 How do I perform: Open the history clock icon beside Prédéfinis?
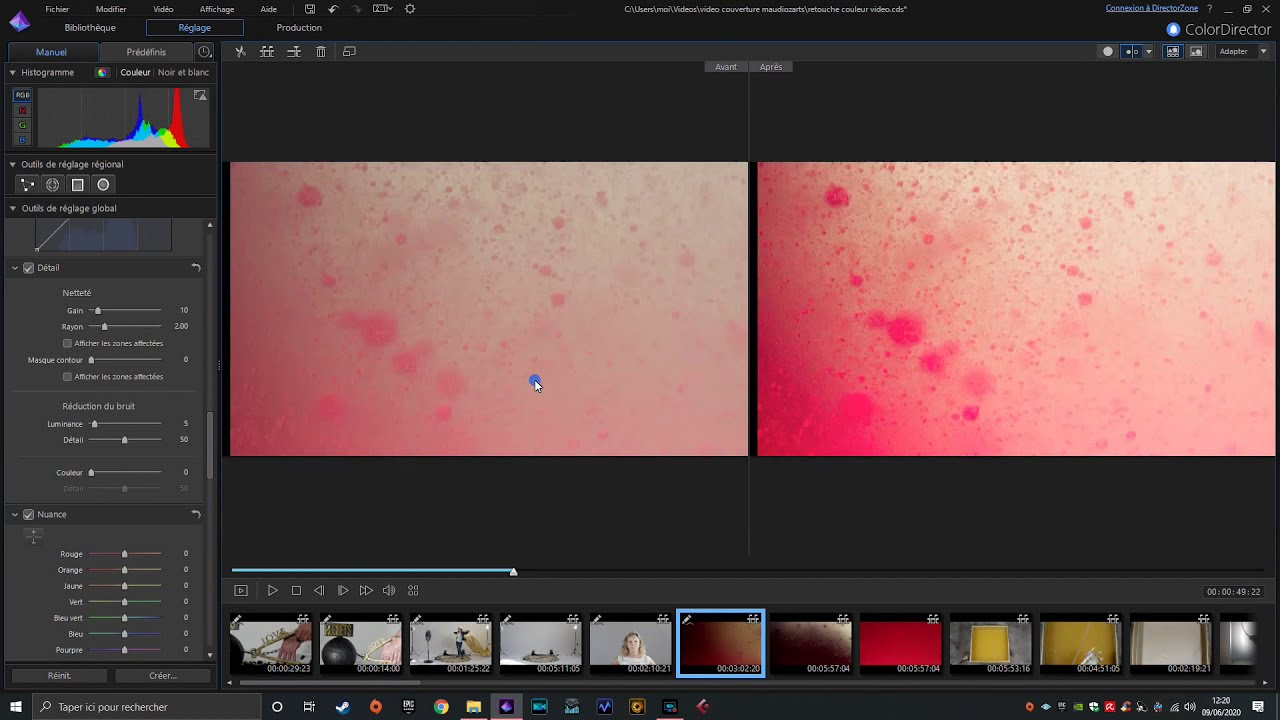pos(205,52)
